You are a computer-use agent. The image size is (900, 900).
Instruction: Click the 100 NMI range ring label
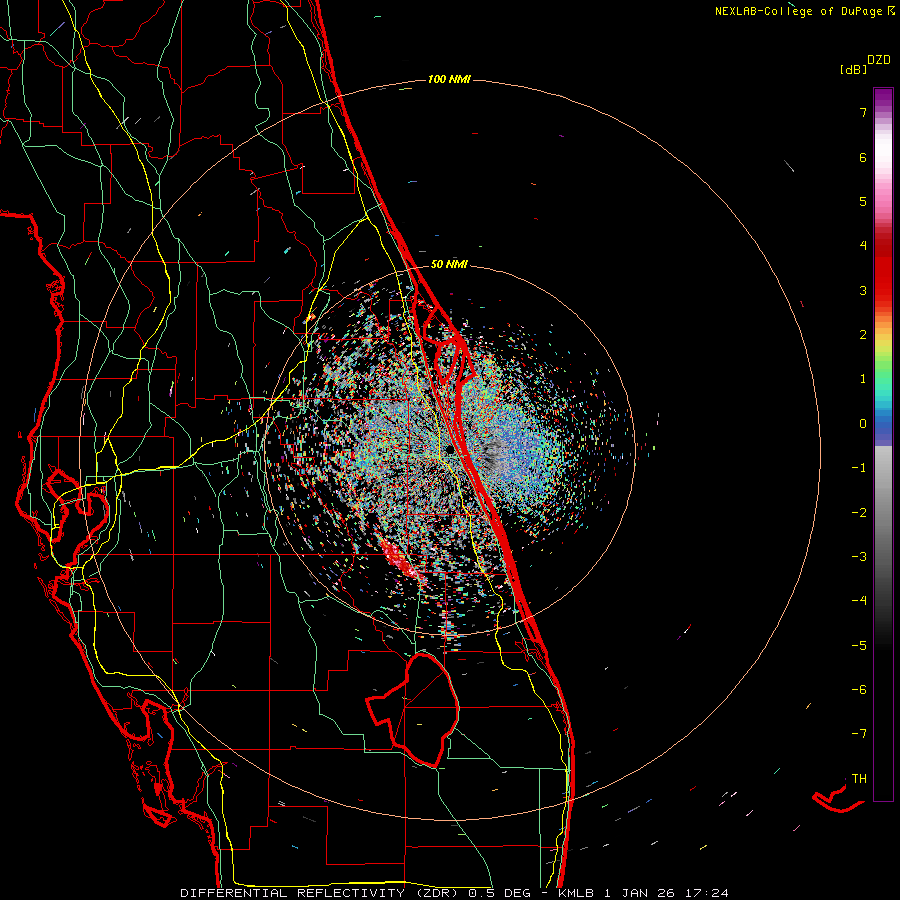point(449,79)
